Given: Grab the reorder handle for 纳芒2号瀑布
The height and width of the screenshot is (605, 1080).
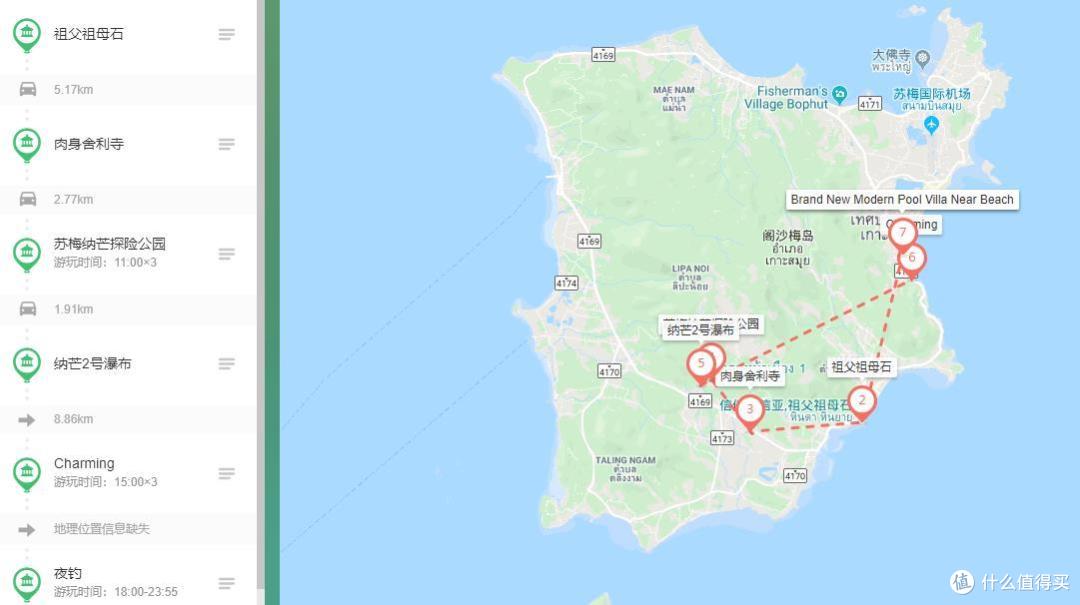Looking at the screenshot, I should point(227,363).
